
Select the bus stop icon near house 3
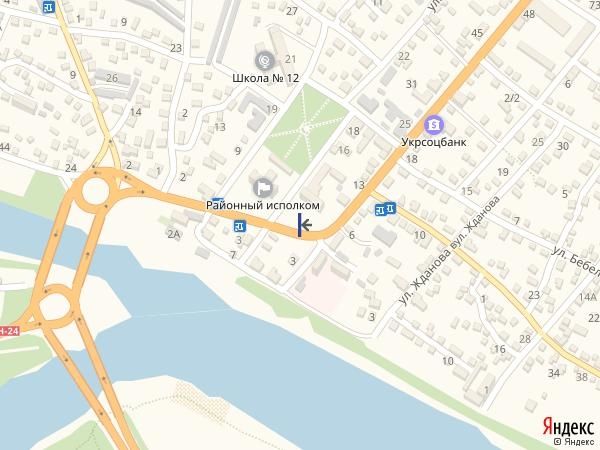pyautogui.click(x=240, y=226)
